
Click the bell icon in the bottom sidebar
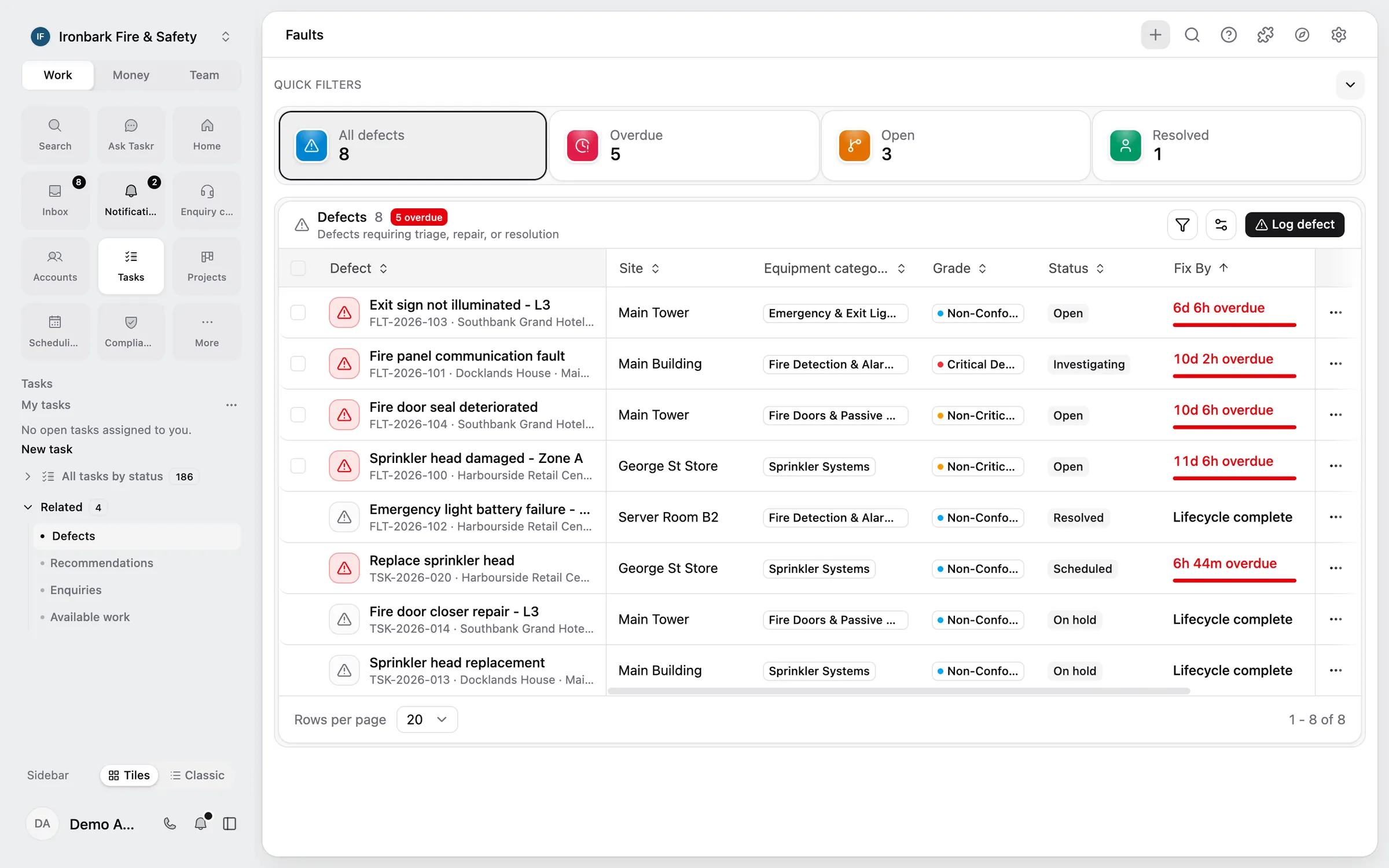pos(201,823)
